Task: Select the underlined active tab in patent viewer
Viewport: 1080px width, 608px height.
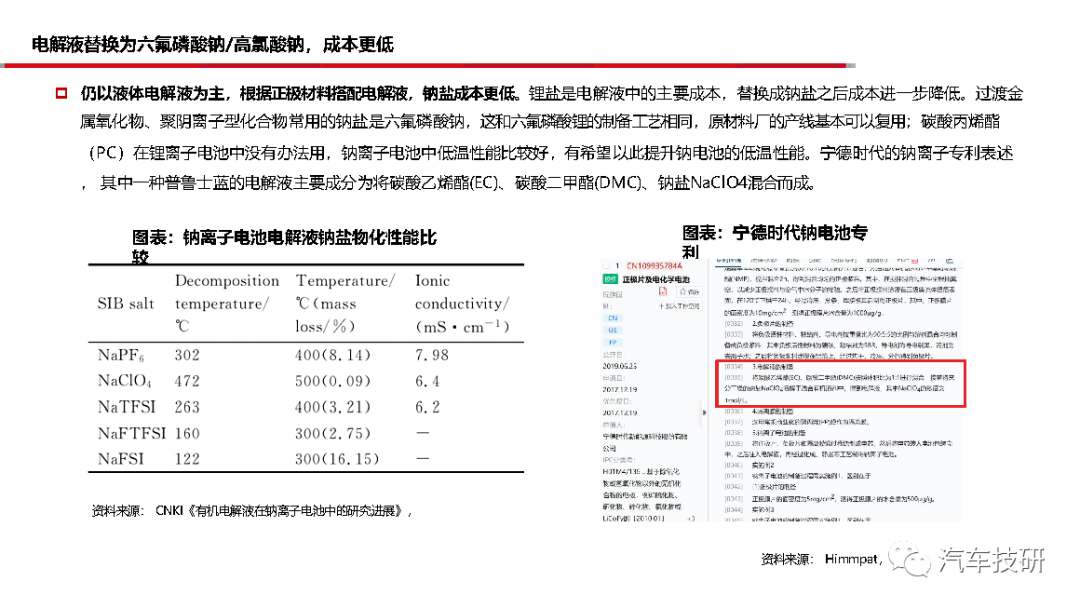Action: 728,262
